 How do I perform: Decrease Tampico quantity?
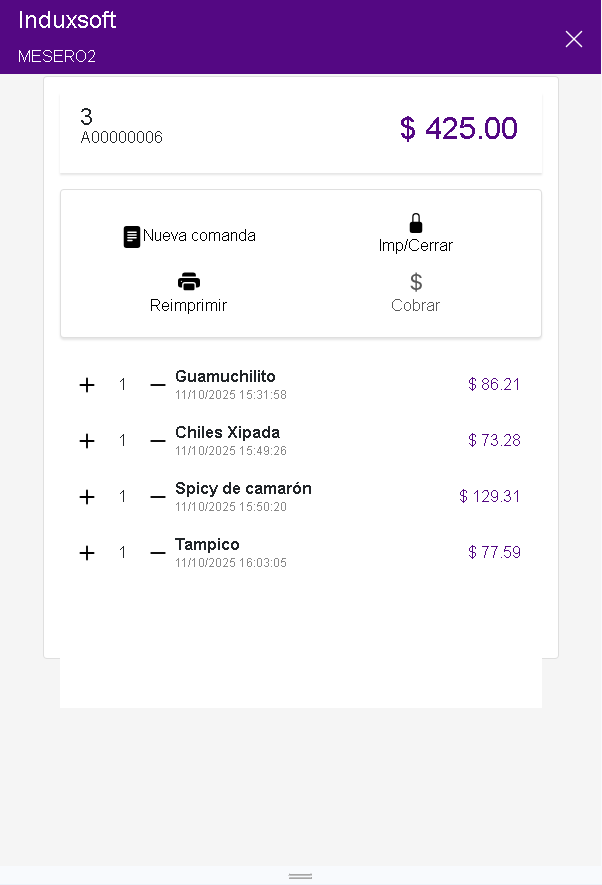click(157, 553)
